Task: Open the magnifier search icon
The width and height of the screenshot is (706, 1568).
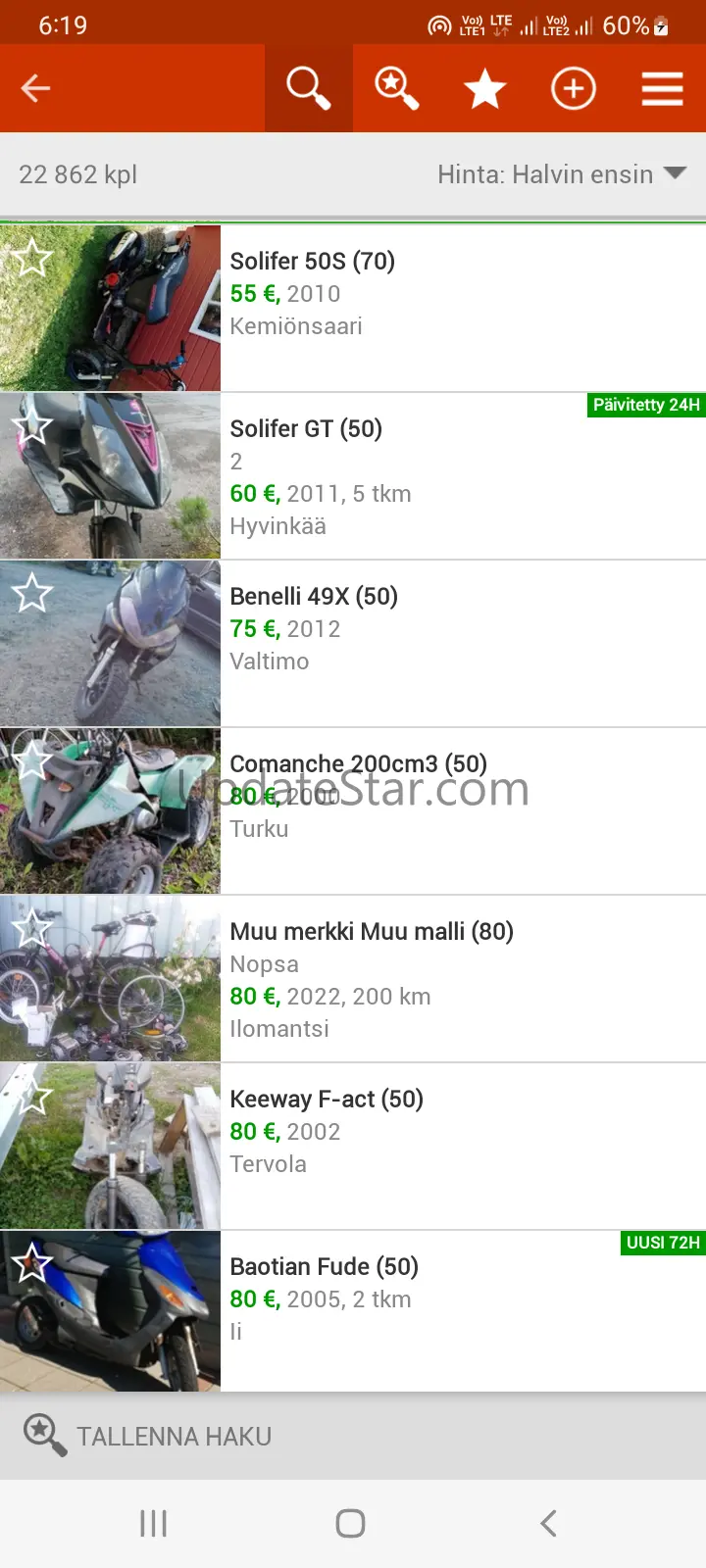Action: point(309,88)
